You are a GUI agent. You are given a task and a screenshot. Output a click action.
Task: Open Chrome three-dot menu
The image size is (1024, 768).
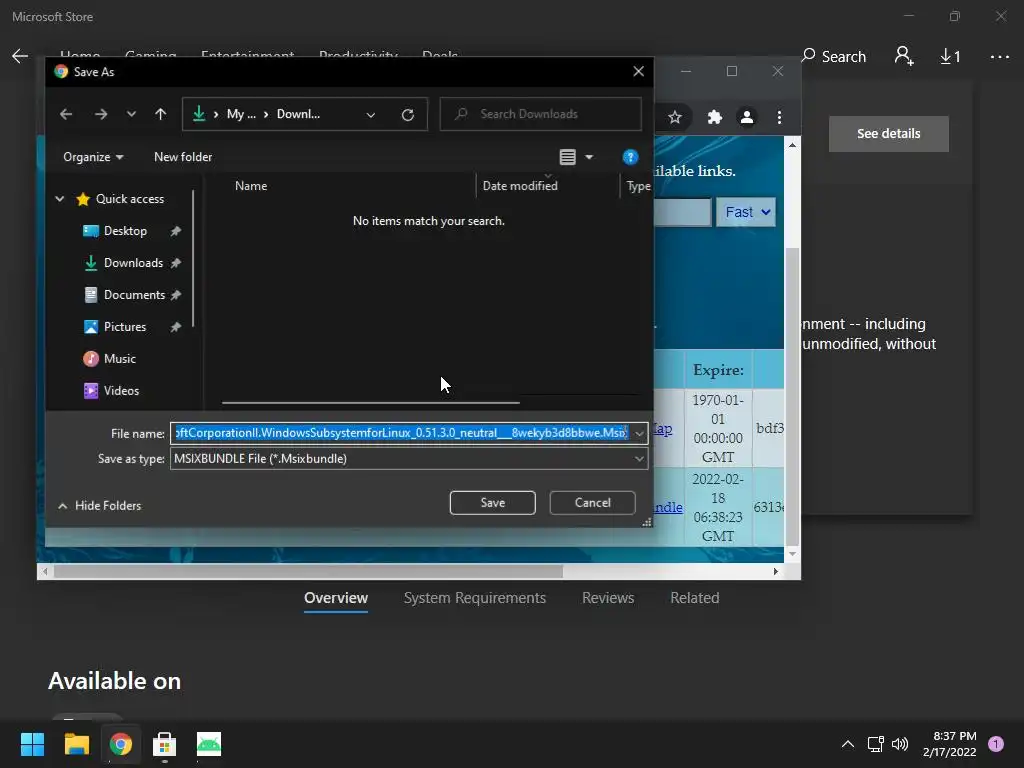(779, 117)
